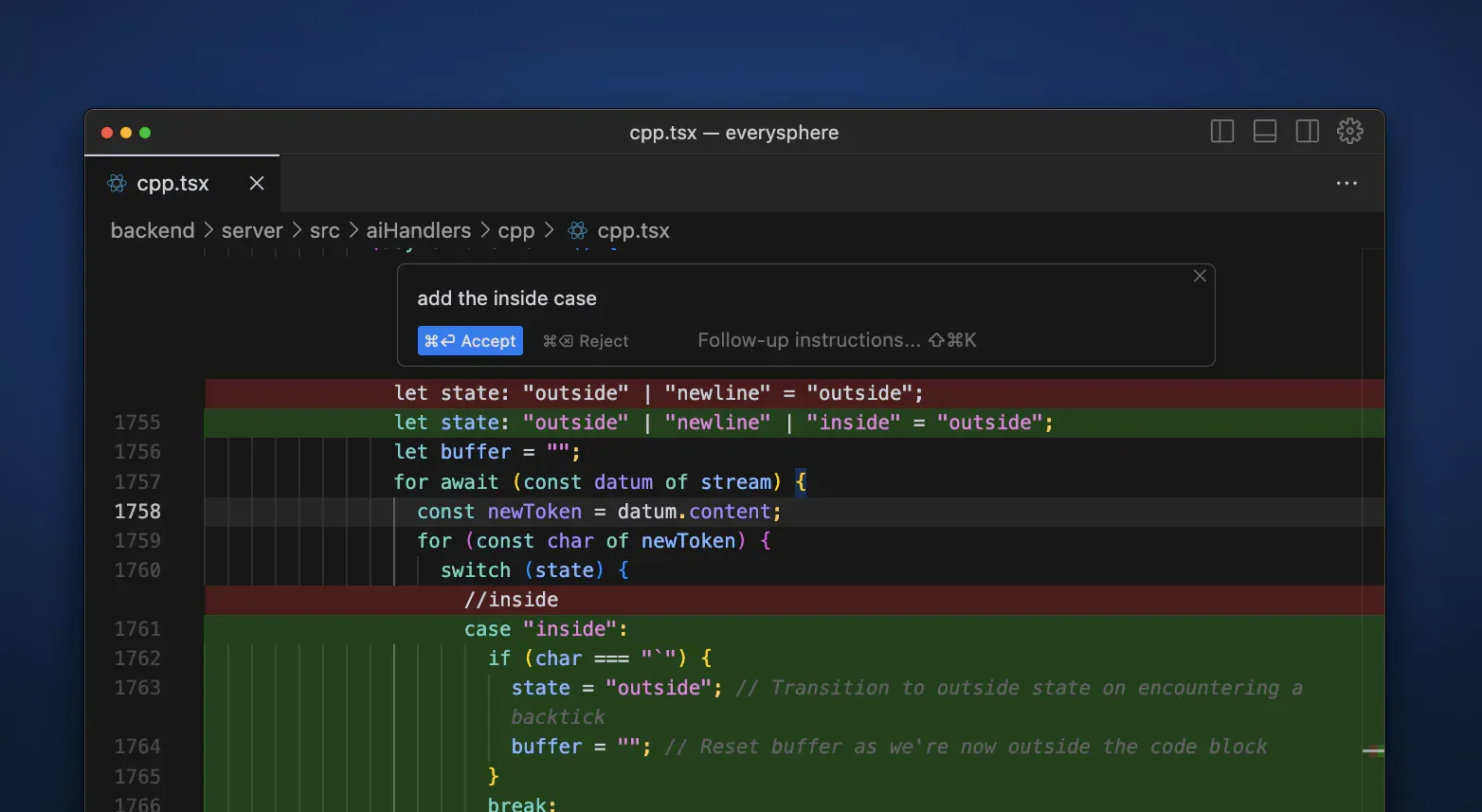
Task: Open the src breadcrumb item
Action: tap(324, 231)
